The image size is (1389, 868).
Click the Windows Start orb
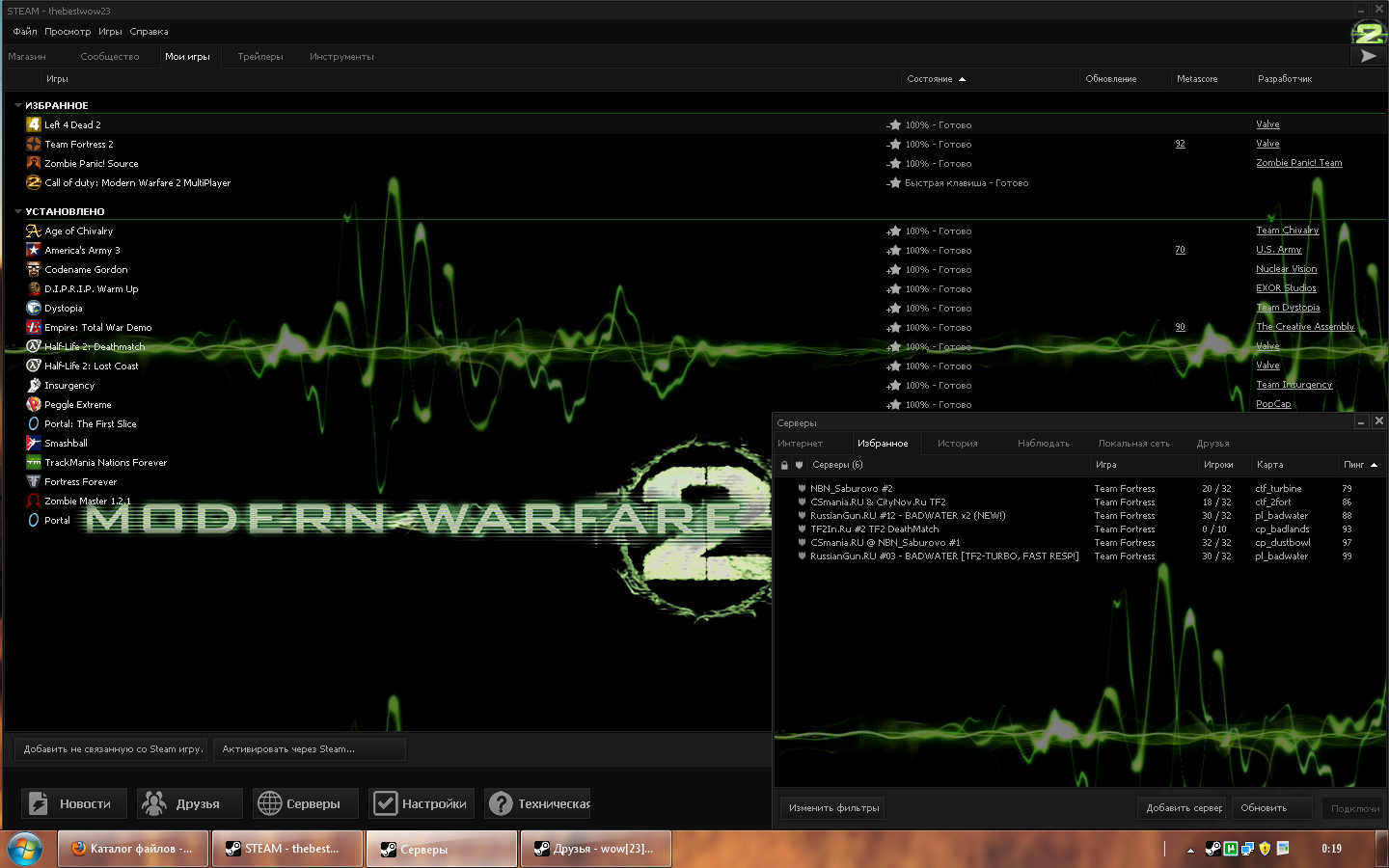point(25,850)
